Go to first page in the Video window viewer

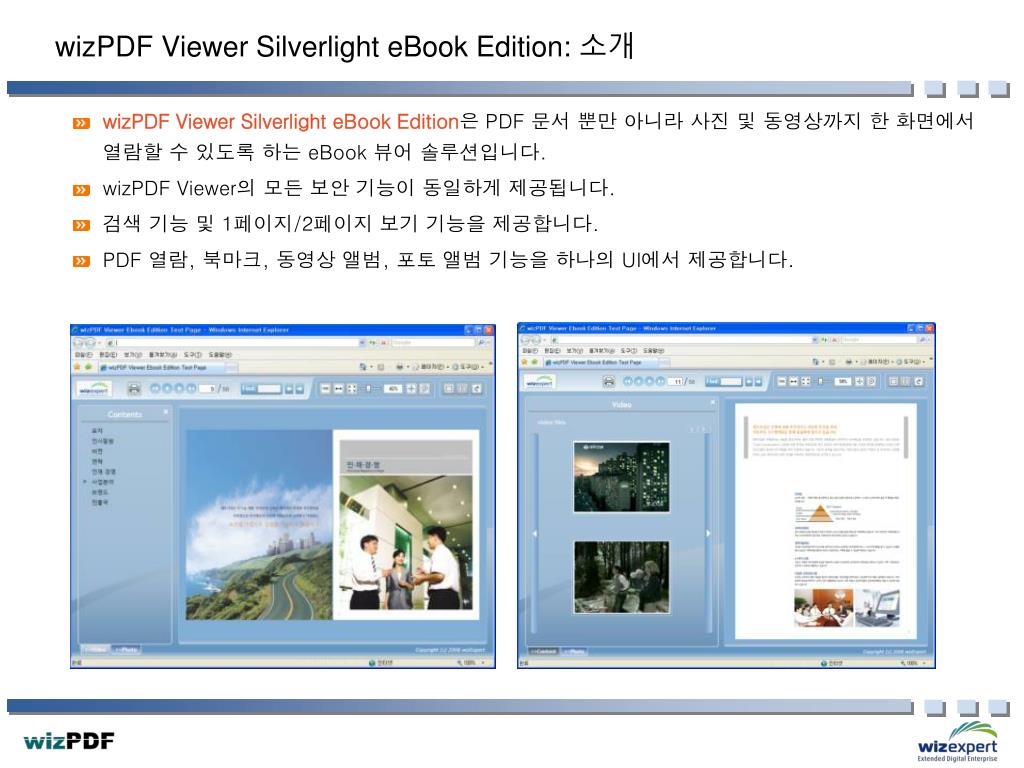coord(628,381)
